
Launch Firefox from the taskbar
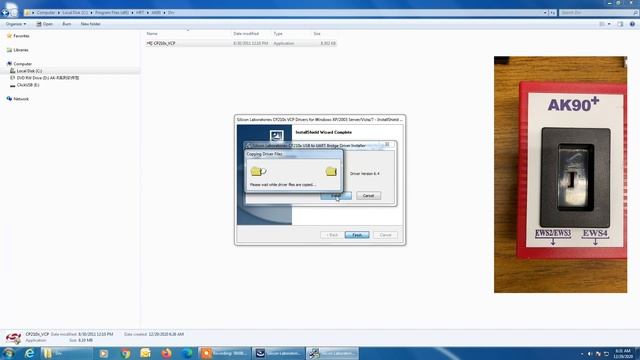tap(166, 353)
